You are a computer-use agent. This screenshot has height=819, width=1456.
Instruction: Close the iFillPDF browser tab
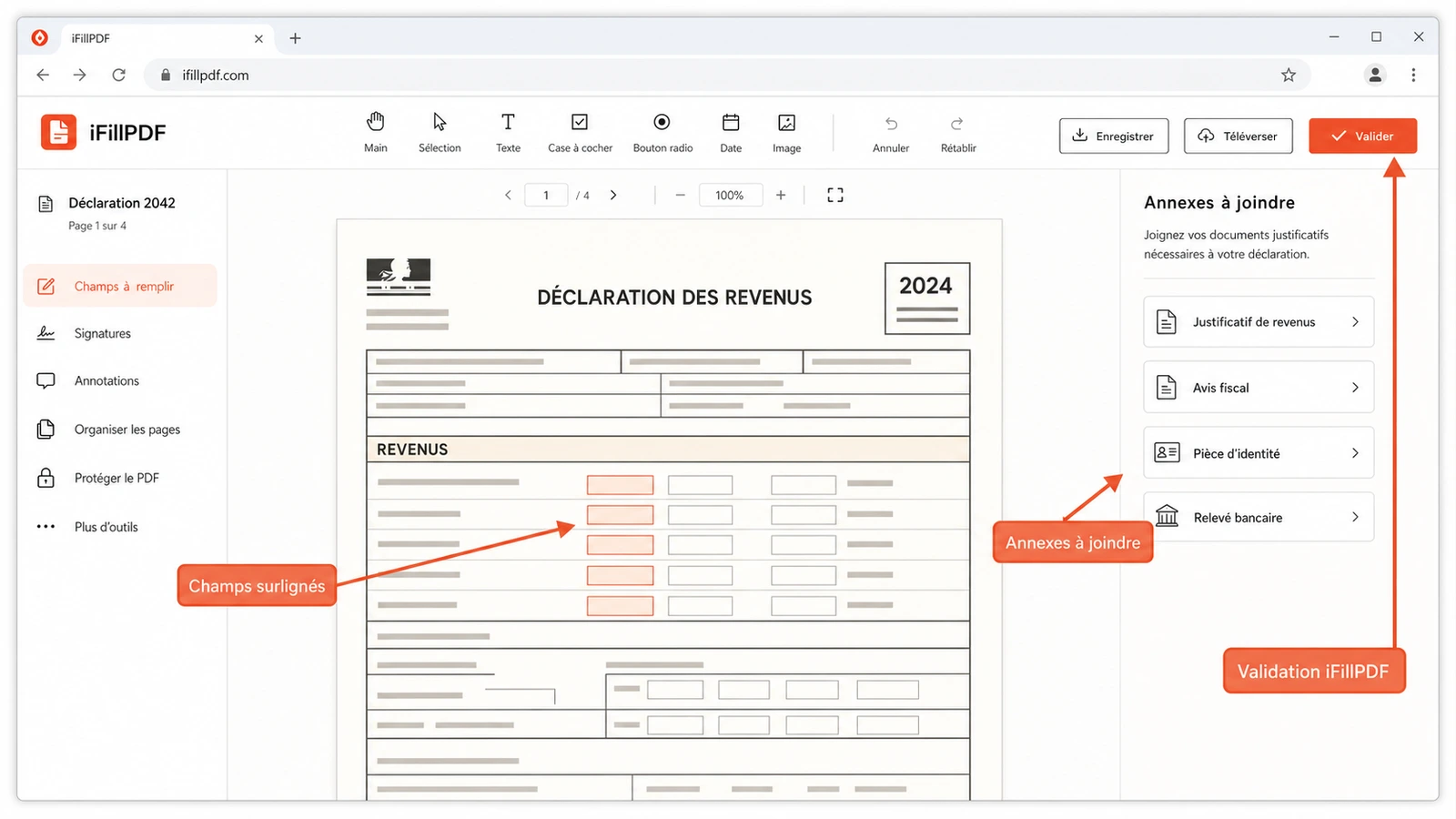(x=258, y=38)
